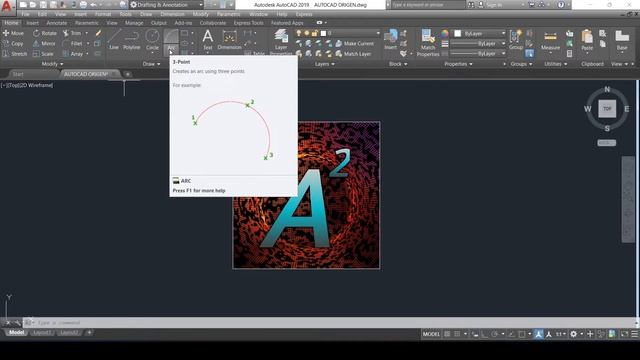Activate the Polyline tool
The image size is (640, 360).
click(x=131, y=40)
